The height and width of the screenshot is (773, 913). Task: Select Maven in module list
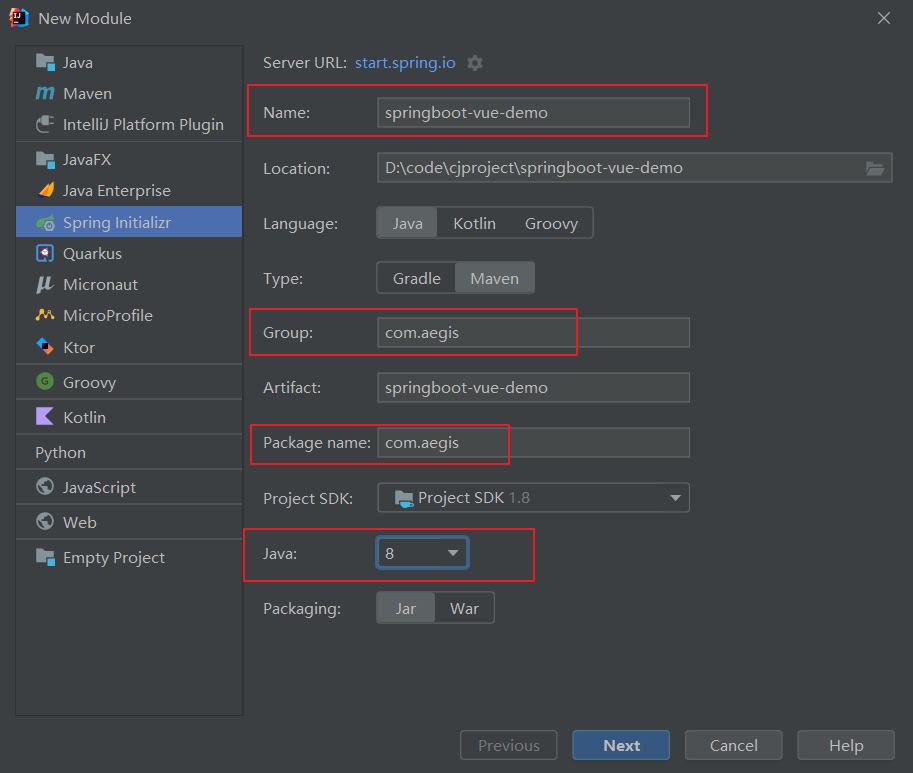tap(129, 93)
